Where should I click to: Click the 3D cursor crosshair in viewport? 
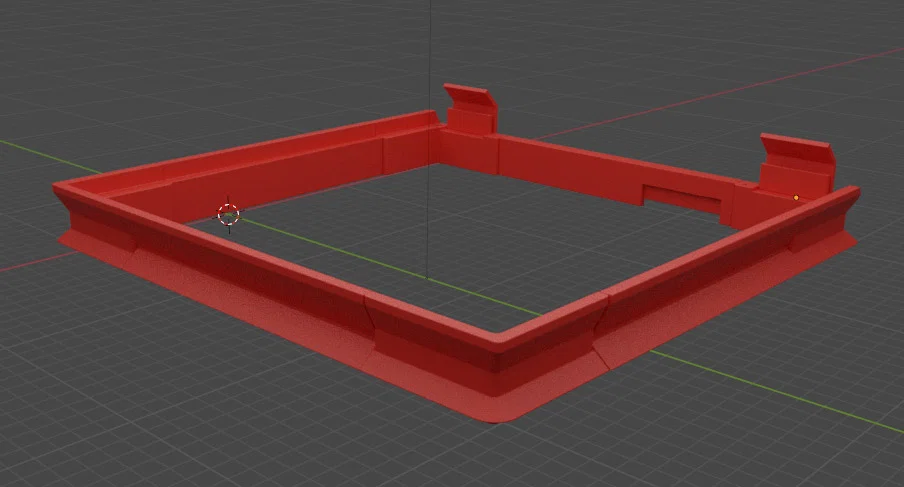[x=229, y=214]
